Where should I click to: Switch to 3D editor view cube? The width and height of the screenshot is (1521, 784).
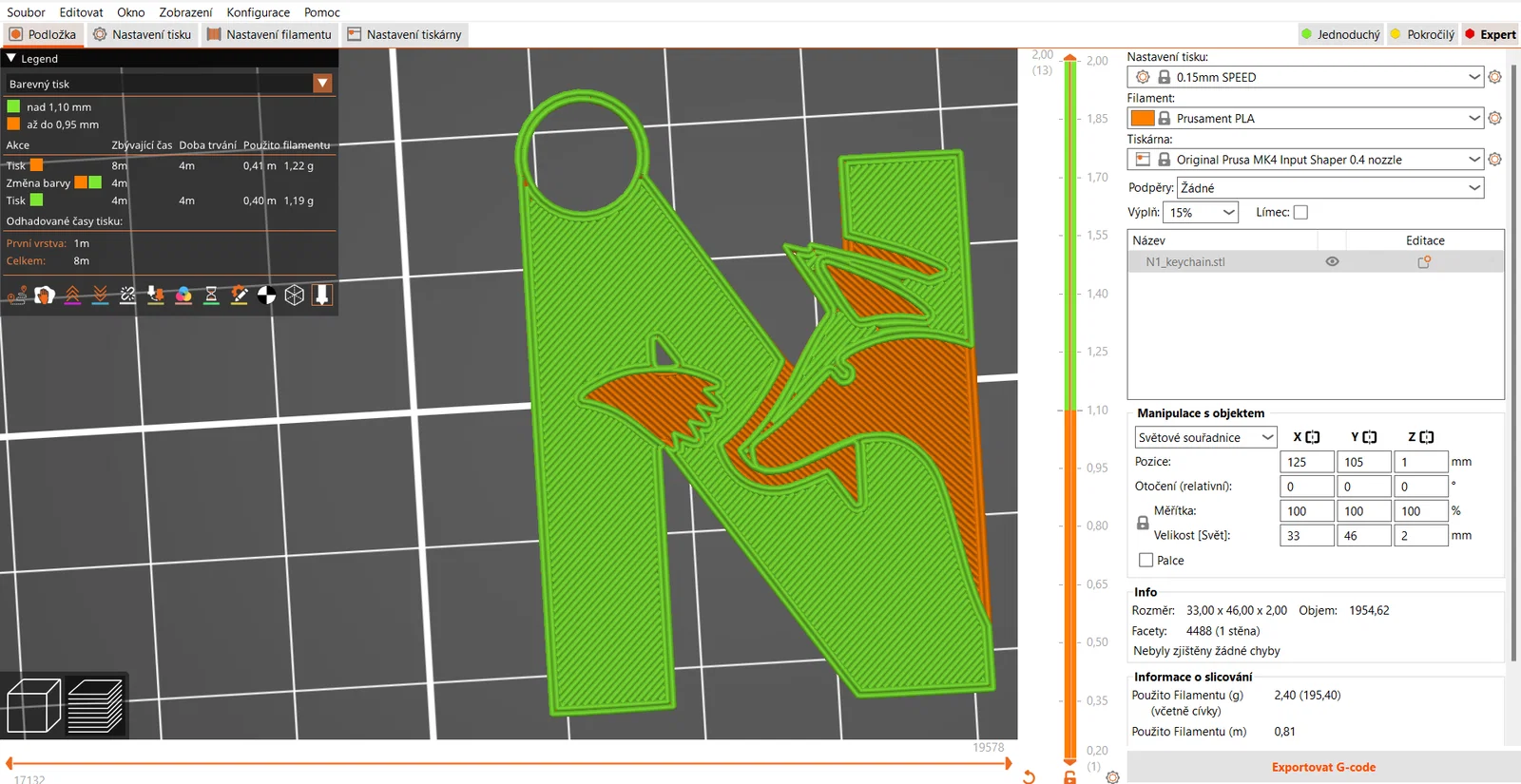click(x=33, y=705)
